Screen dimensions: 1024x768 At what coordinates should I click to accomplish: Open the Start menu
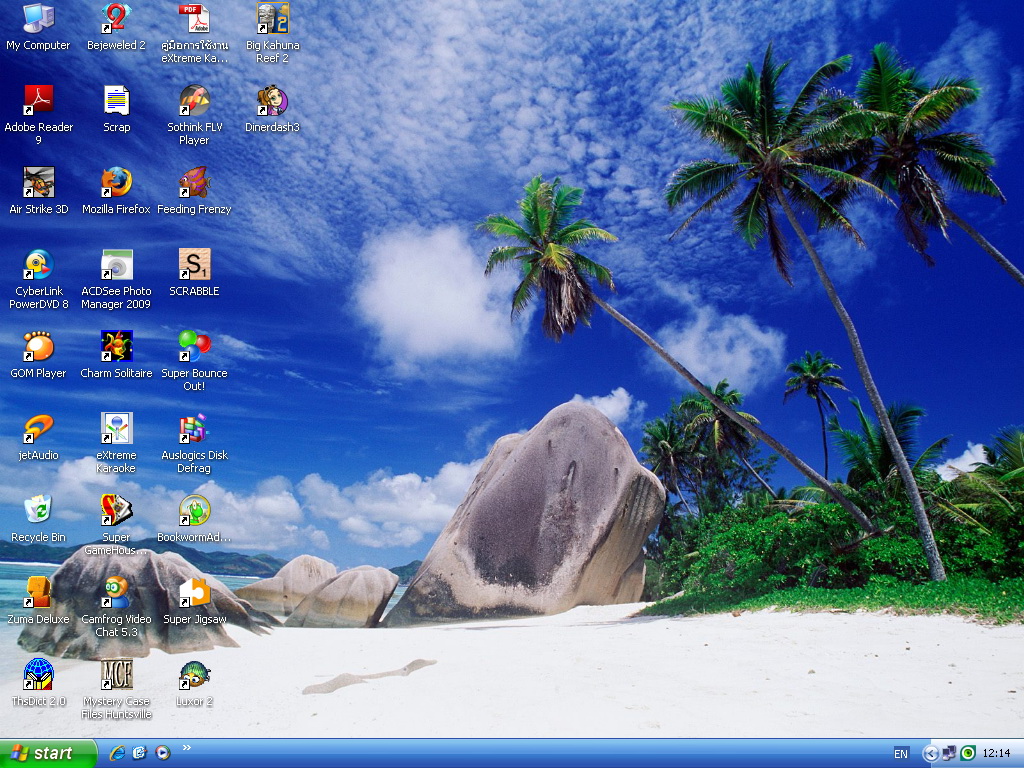coord(48,753)
